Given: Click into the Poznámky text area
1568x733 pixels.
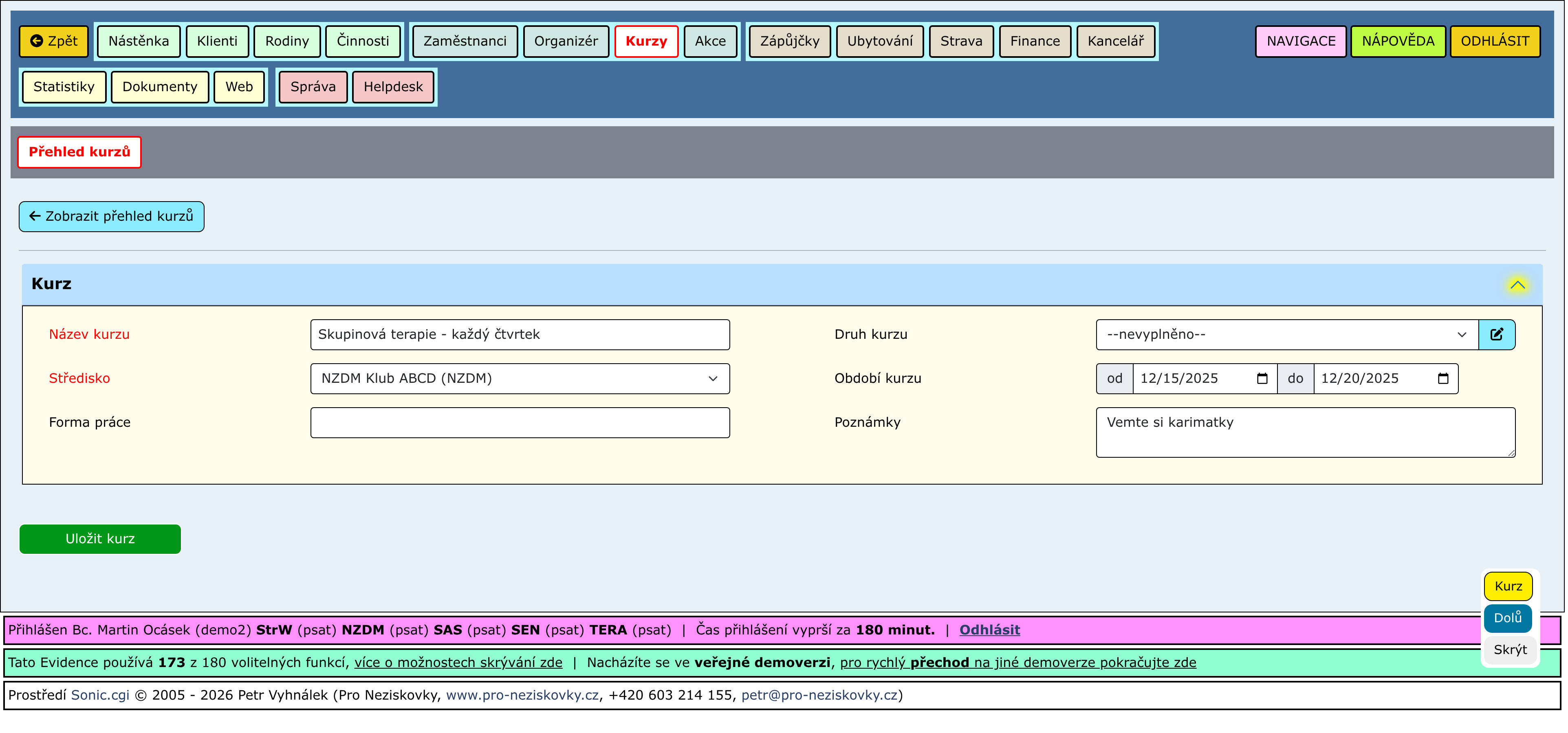Looking at the screenshot, I should (1304, 432).
